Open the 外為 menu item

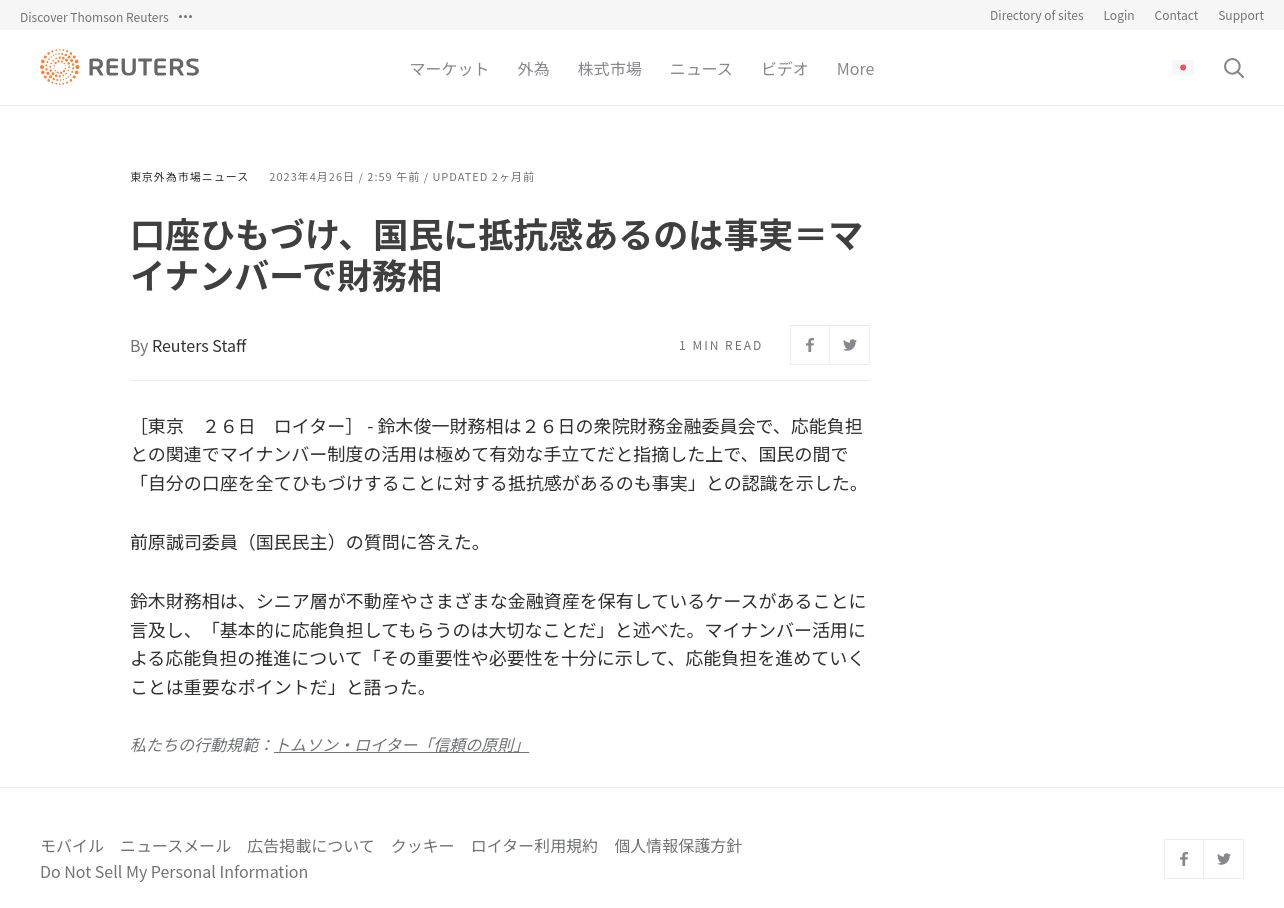533,69
